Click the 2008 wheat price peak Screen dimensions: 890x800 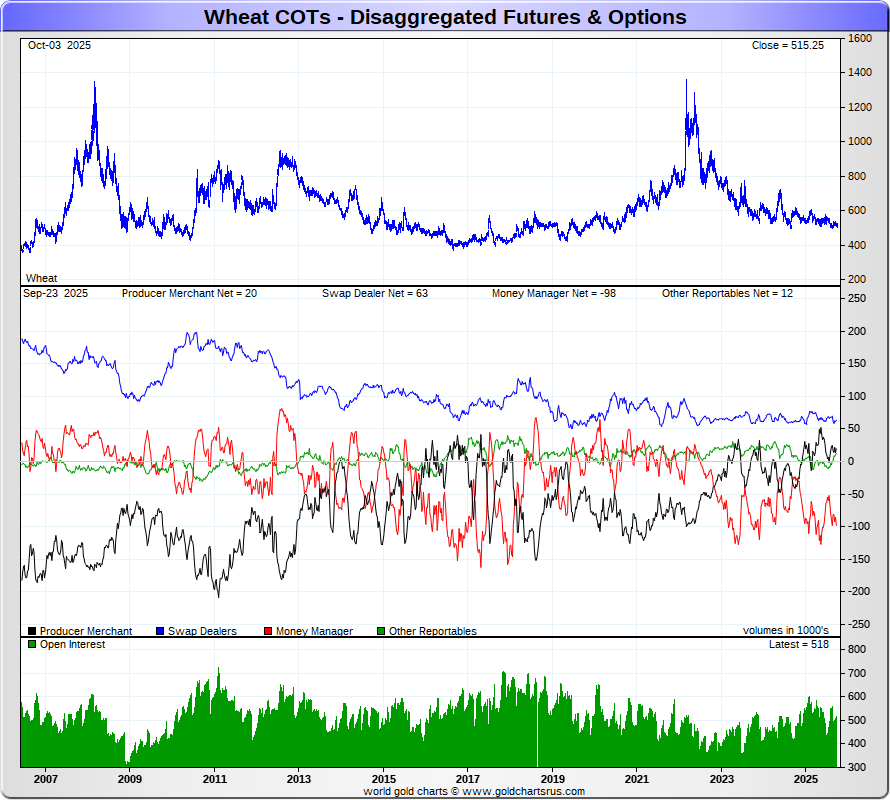tap(95, 83)
